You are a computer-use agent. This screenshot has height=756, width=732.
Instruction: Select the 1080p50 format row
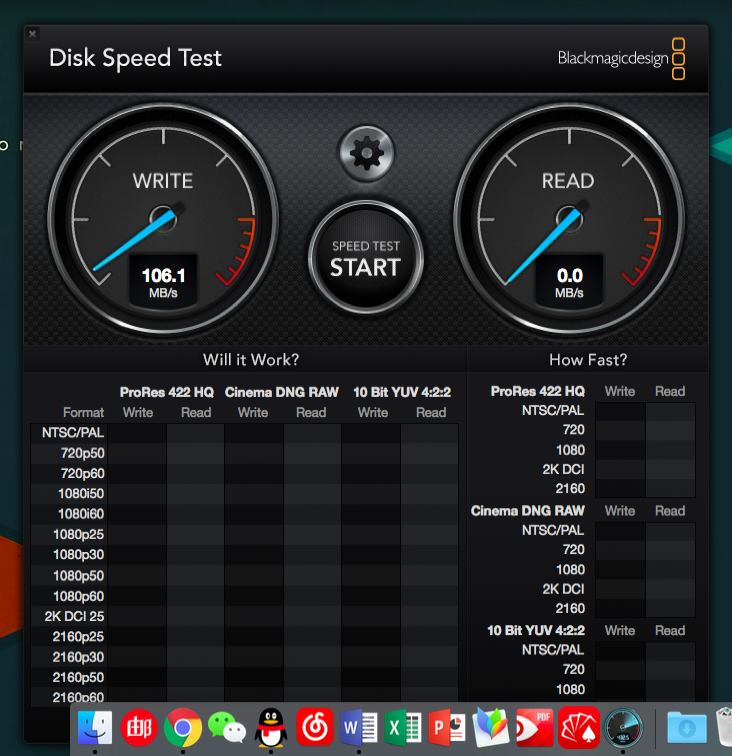point(244,576)
